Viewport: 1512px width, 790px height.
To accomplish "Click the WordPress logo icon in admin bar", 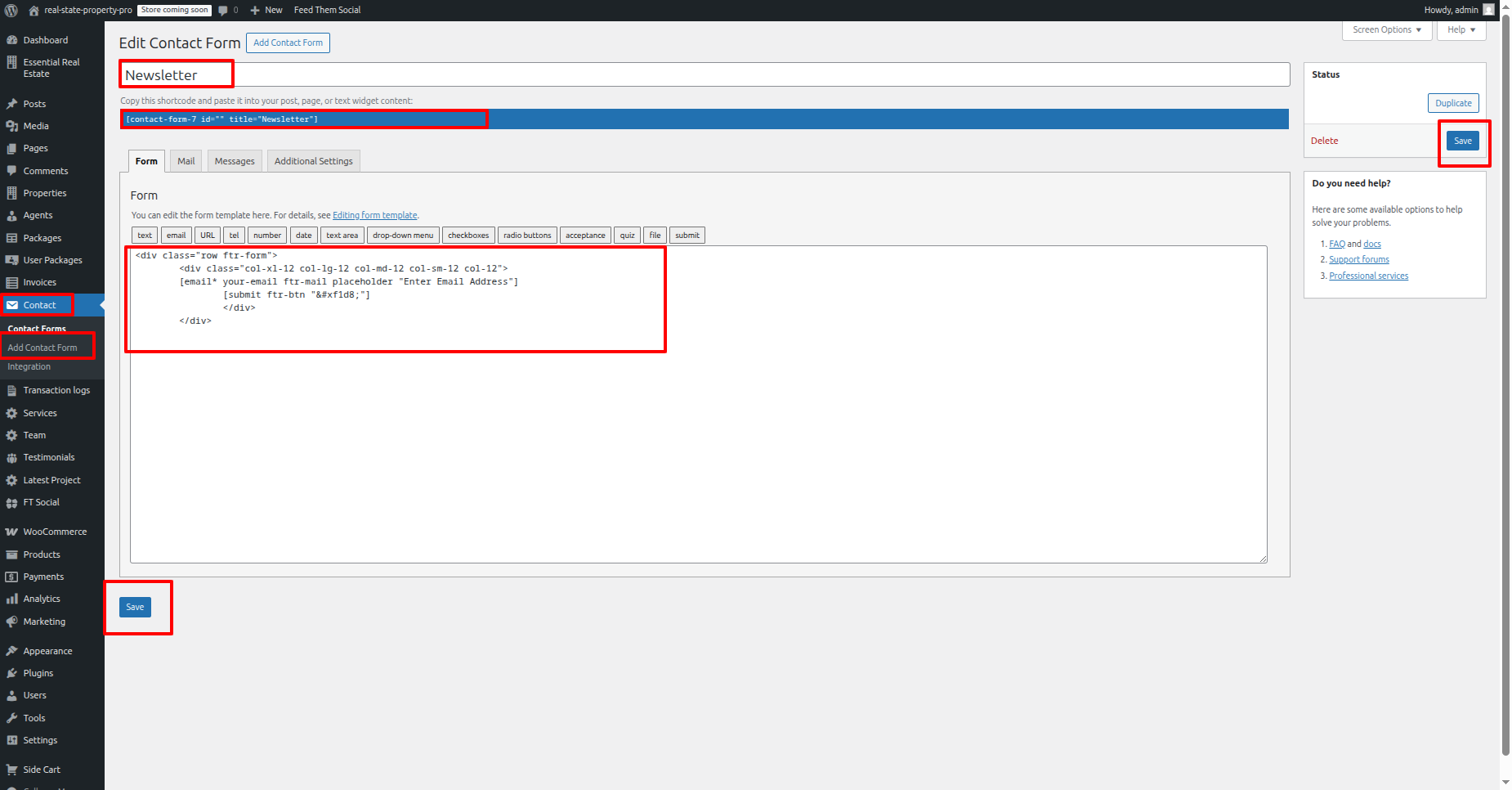I will click(x=11, y=10).
